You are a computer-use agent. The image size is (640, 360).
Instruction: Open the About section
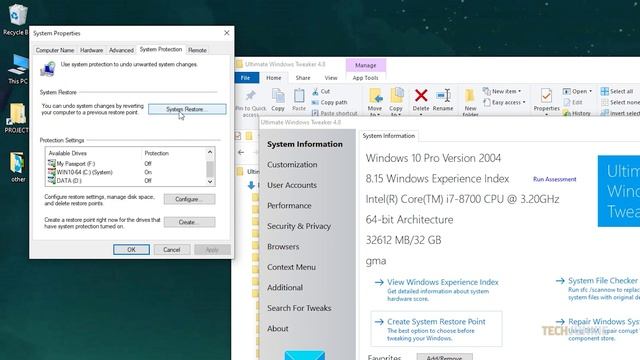[278, 328]
